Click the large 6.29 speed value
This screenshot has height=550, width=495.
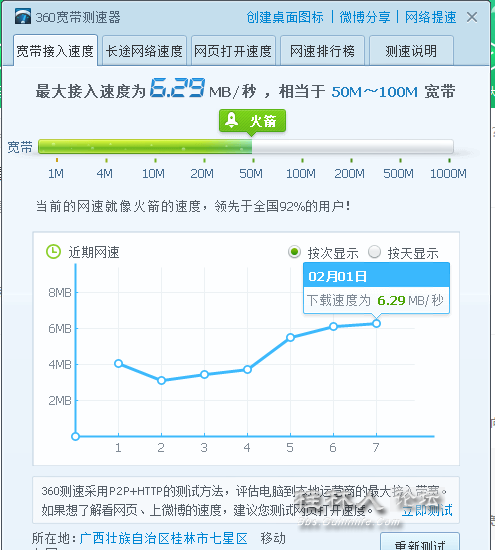178,88
